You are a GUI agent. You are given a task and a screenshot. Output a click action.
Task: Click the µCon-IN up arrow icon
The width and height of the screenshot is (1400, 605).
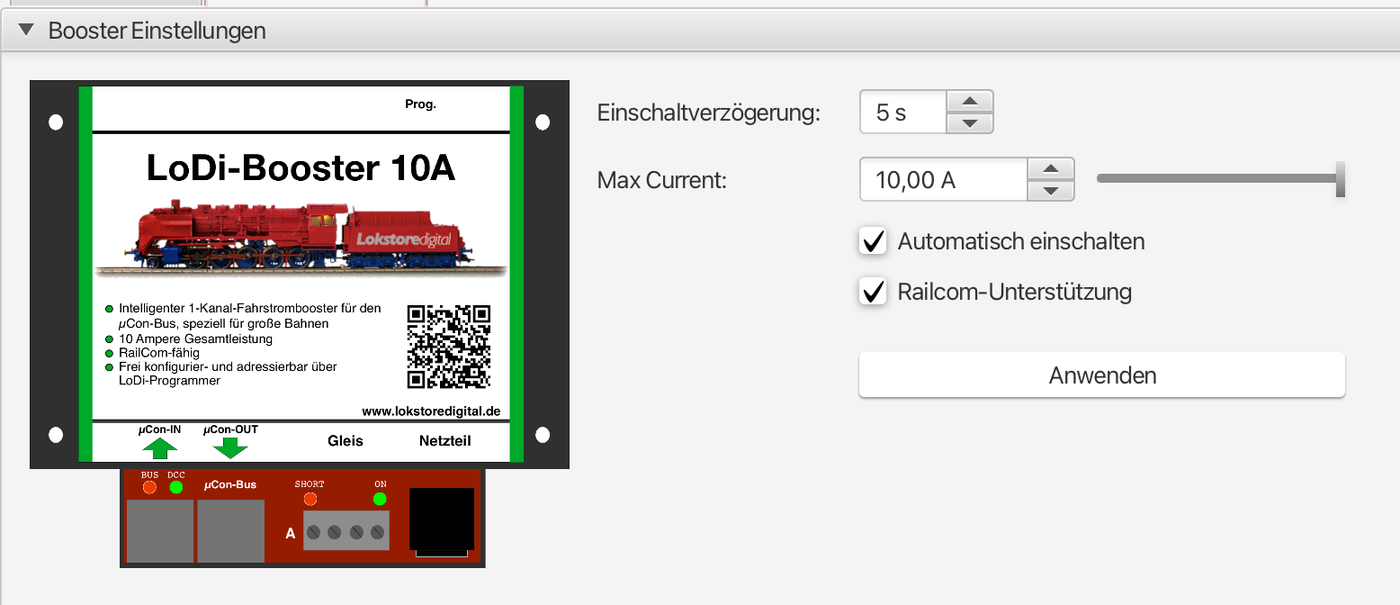(159, 447)
